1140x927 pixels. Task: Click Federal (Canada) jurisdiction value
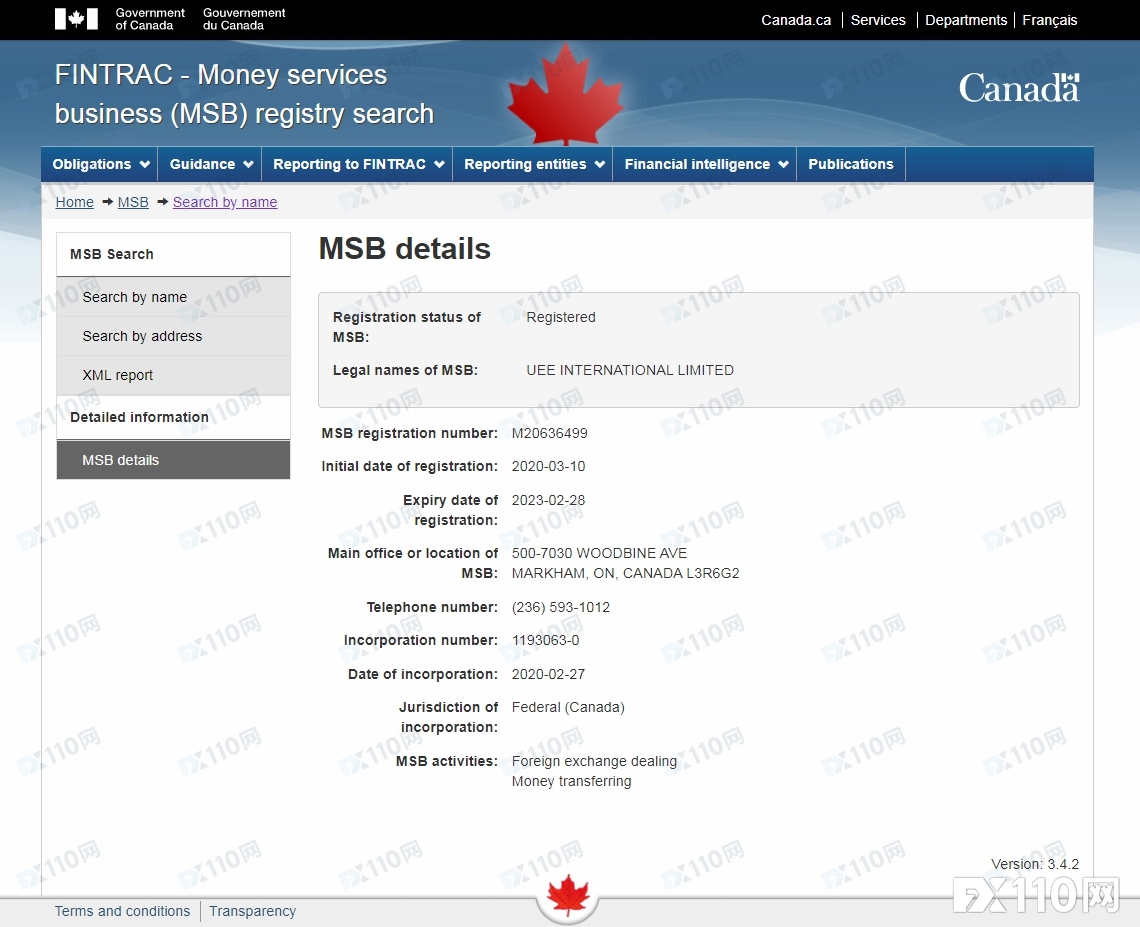(568, 707)
